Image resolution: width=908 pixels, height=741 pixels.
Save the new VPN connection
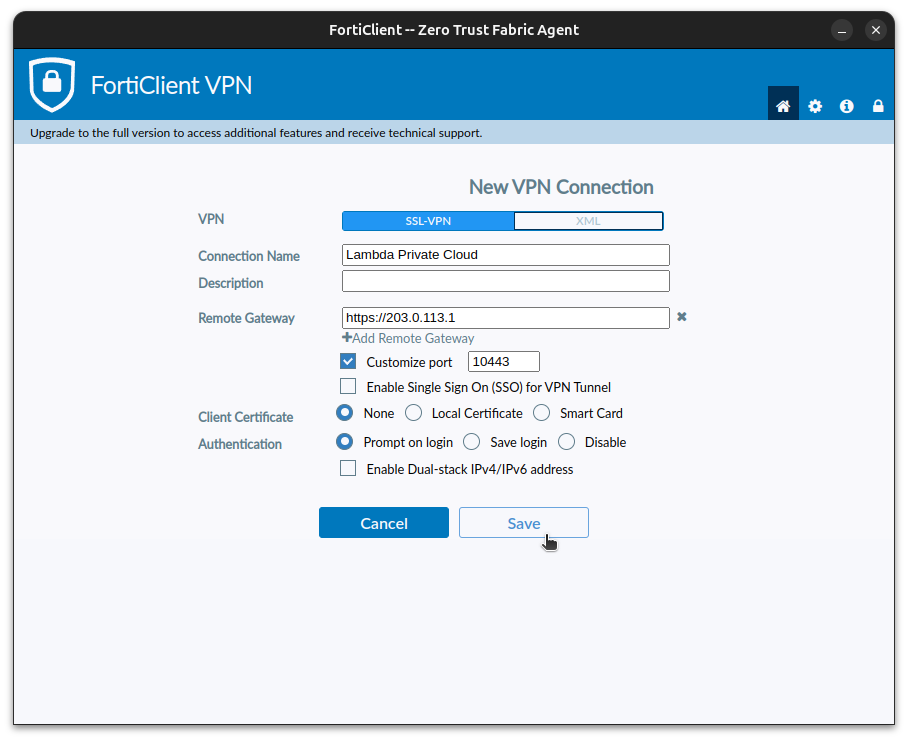523,522
